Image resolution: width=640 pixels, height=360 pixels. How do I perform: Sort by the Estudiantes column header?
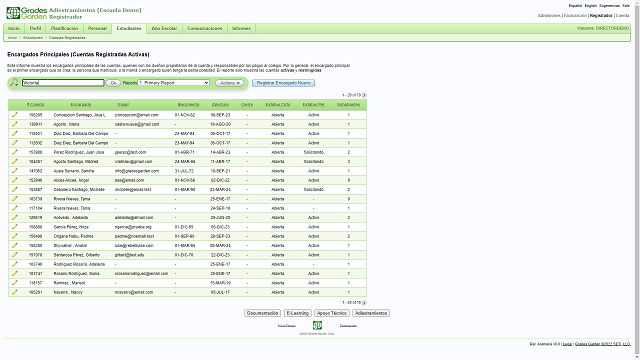[349, 104]
